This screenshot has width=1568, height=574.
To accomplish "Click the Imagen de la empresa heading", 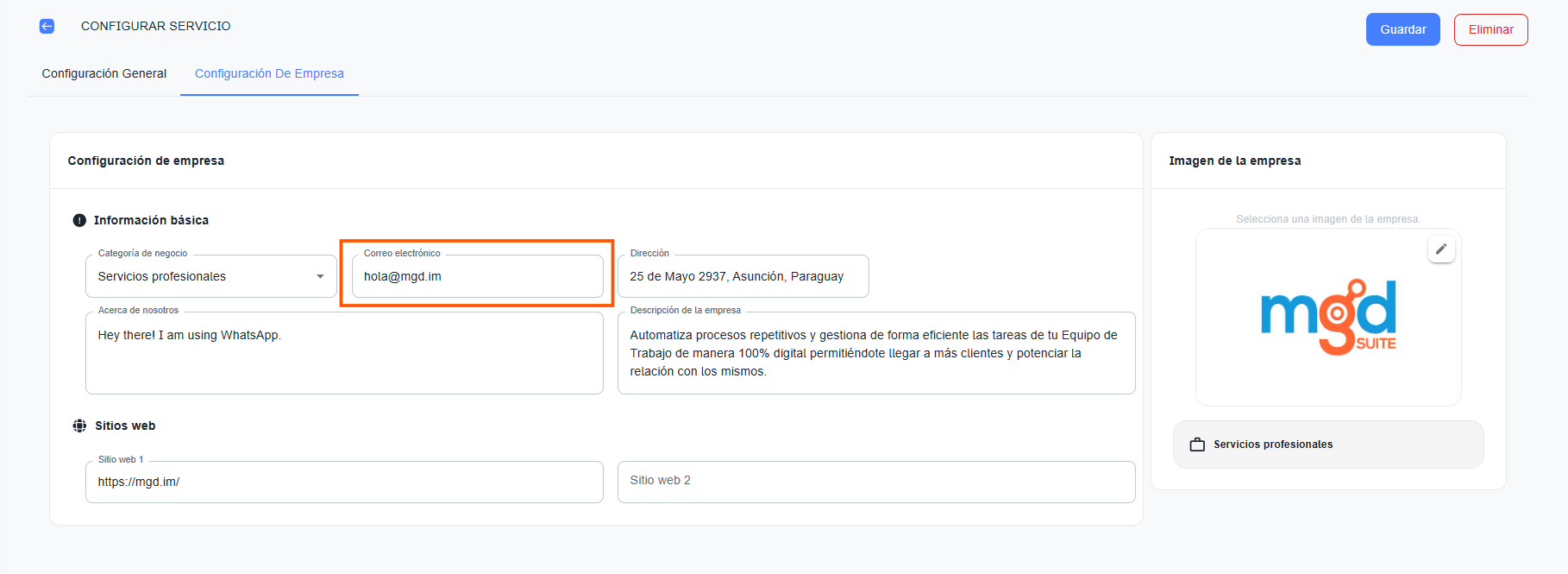I will pos(1234,161).
